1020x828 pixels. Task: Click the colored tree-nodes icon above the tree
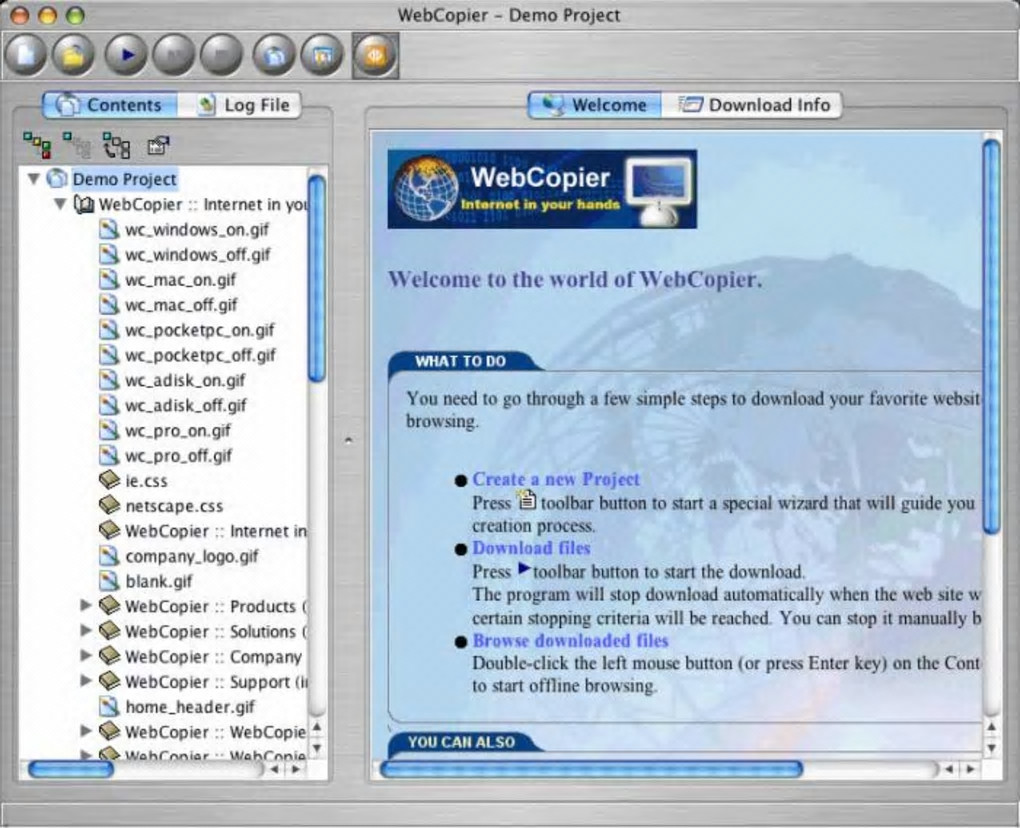[37, 144]
